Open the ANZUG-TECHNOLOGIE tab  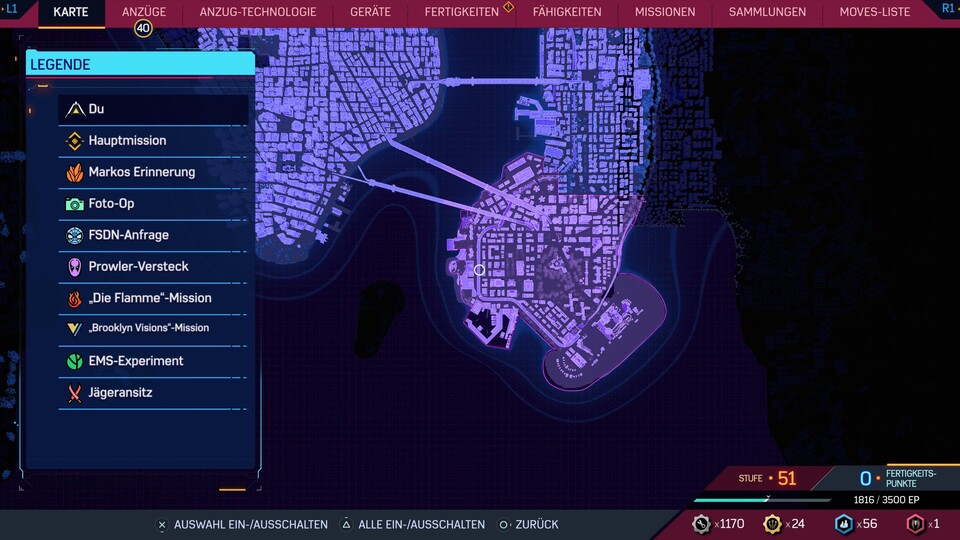click(x=258, y=12)
